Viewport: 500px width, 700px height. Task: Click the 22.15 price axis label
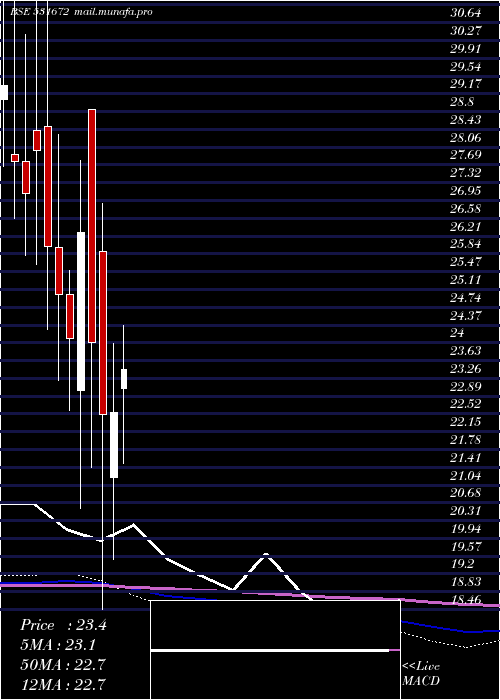[x=466, y=422]
